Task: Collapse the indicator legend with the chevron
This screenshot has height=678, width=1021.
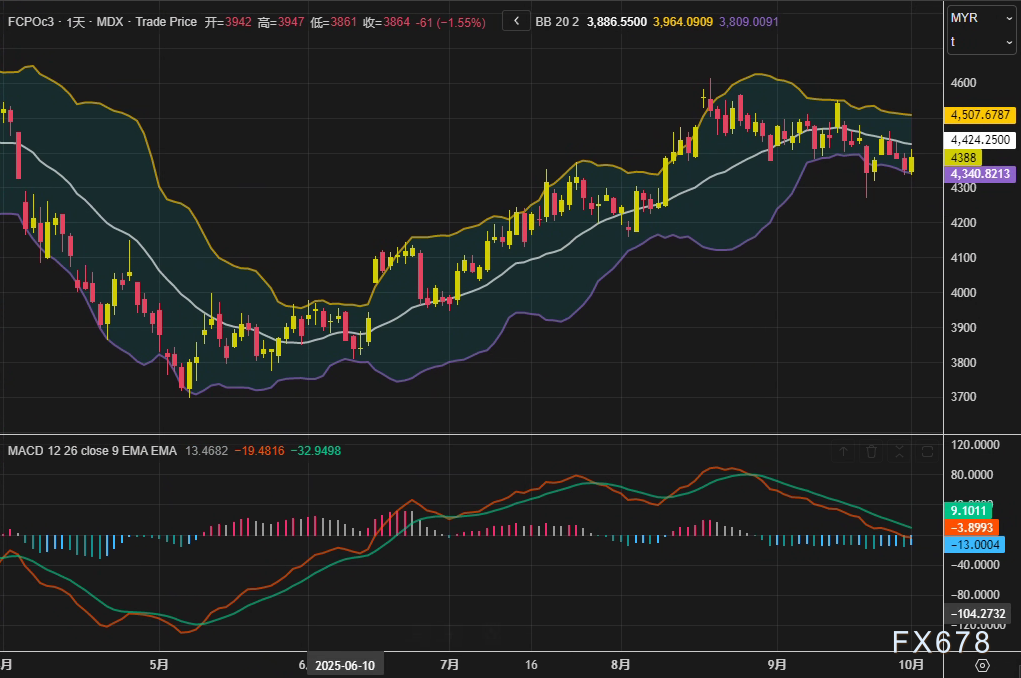Action: coord(516,20)
